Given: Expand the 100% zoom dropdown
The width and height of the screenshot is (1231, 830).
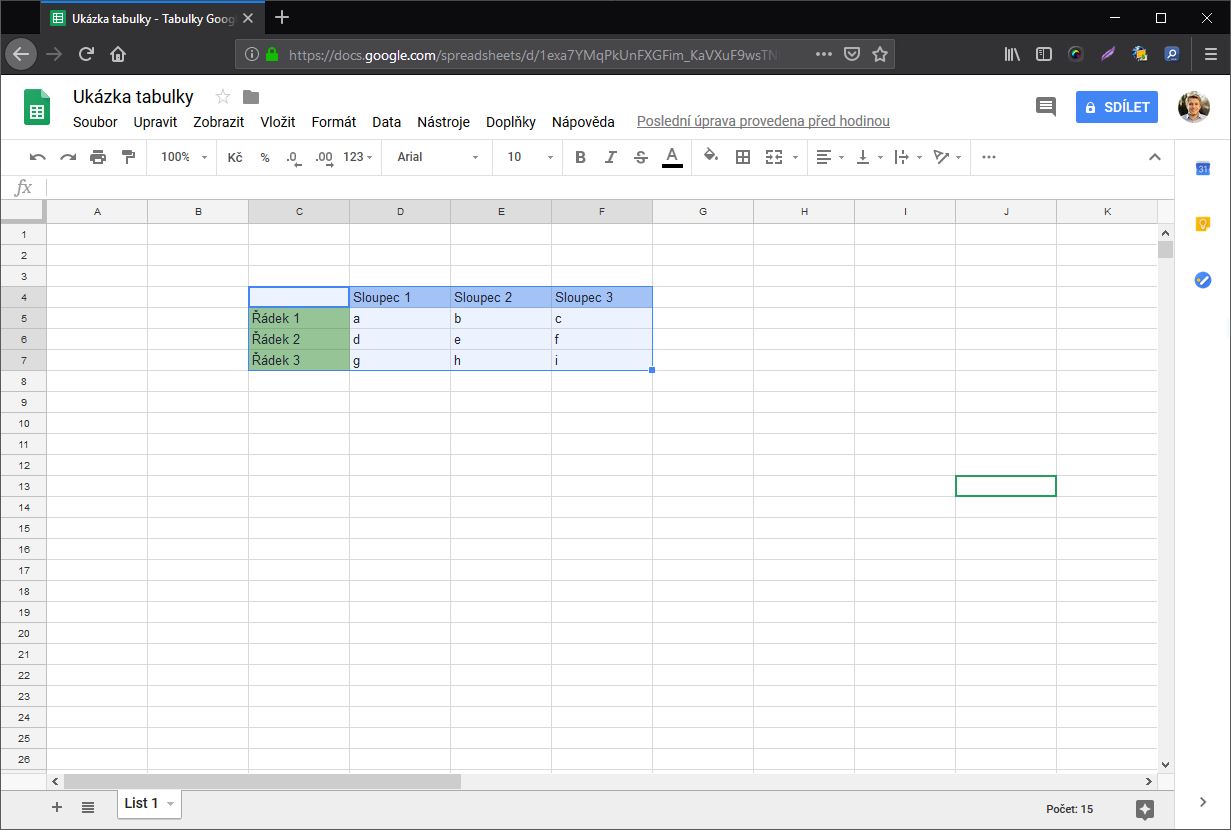Looking at the screenshot, I should click(x=184, y=157).
